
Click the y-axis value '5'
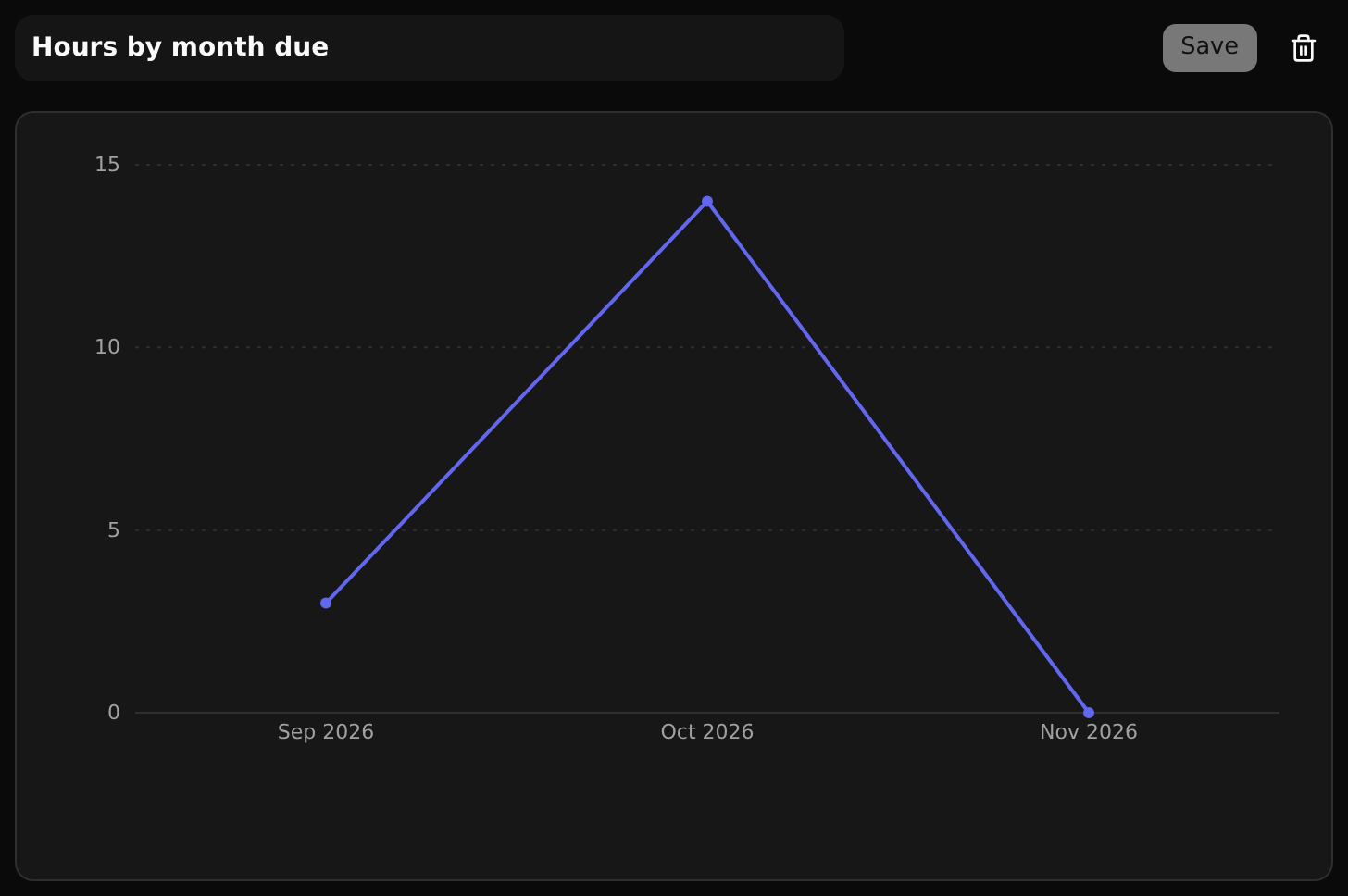click(x=114, y=530)
